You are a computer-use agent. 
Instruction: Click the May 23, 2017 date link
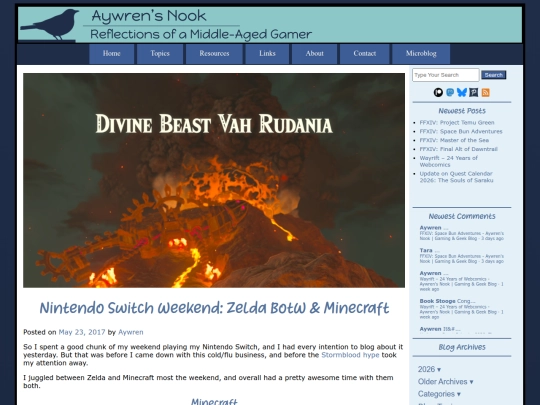[82, 332]
